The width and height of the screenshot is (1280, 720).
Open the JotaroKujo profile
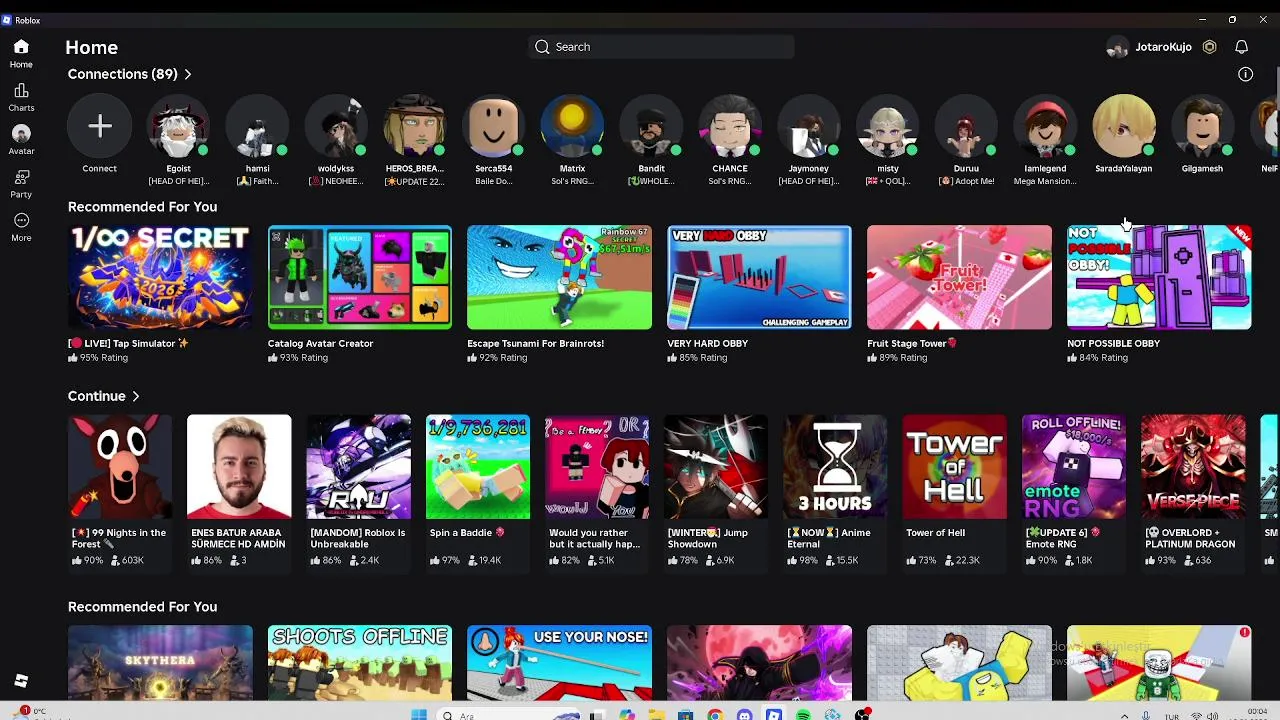[x=1149, y=47]
